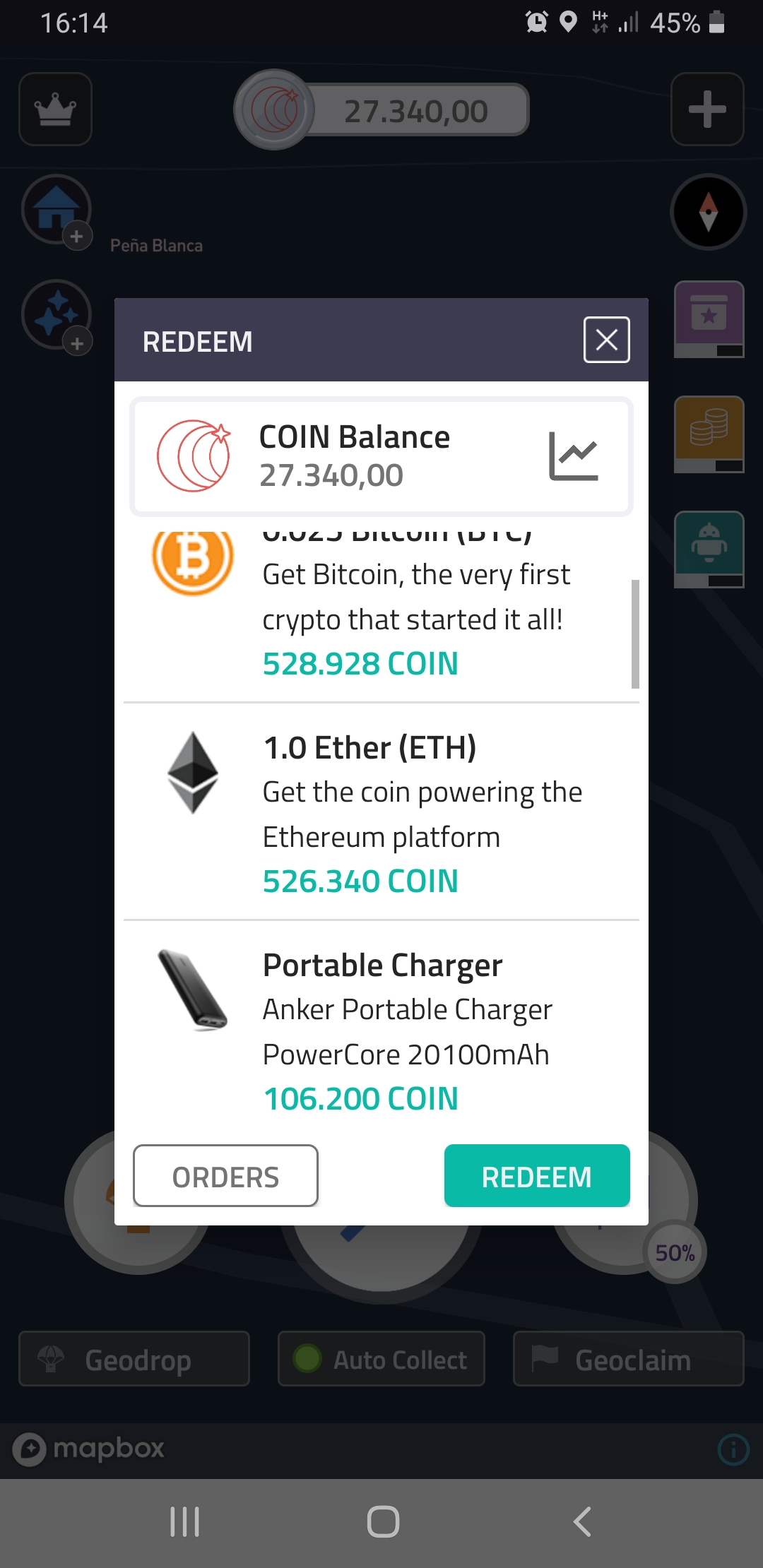The width and height of the screenshot is (763, 1568).
Task: Tap the Geoclaim button
Action: pos(629,1359)
